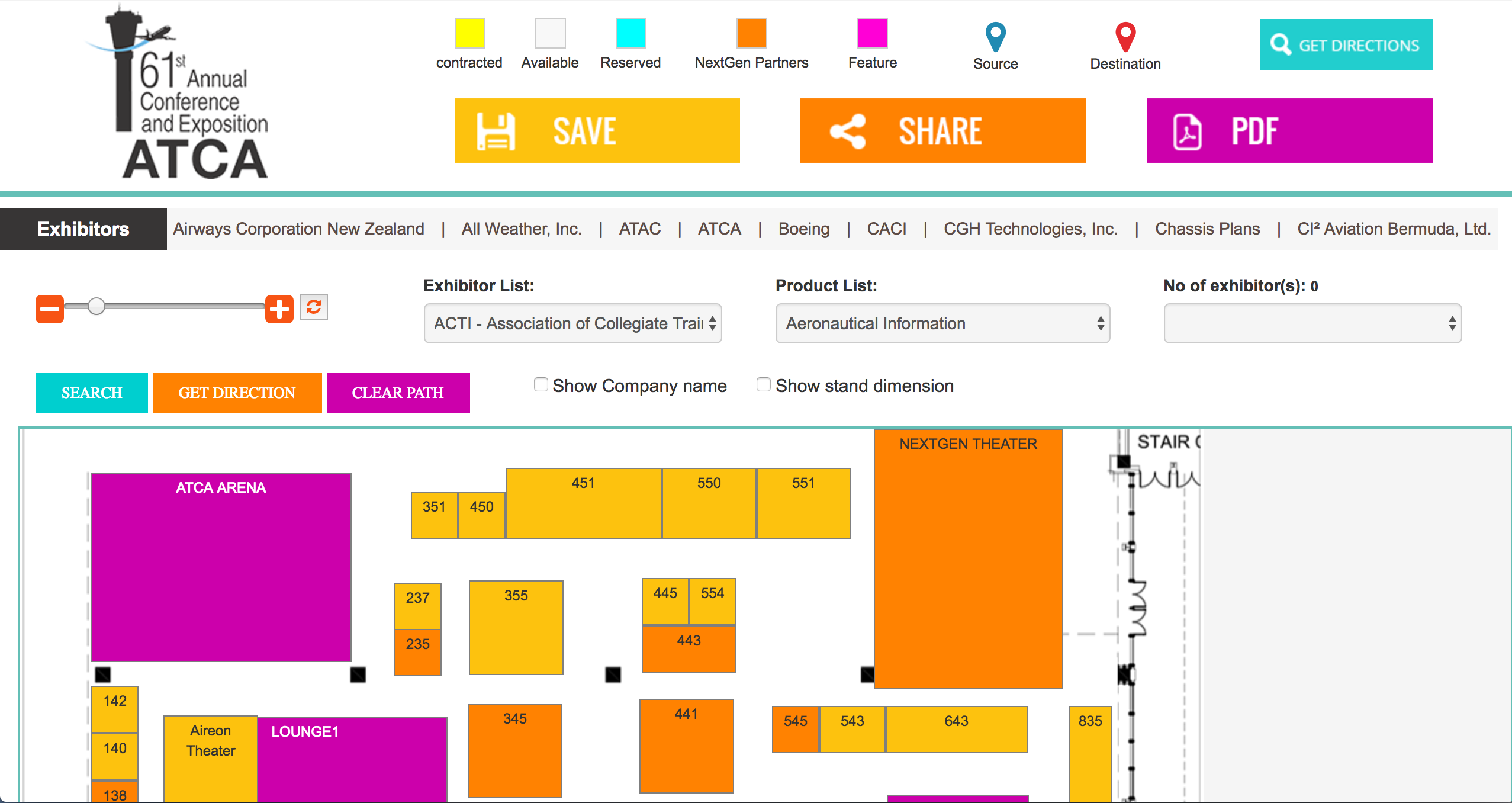Open the Exhibitor List dropdown

tap(572, 323)
